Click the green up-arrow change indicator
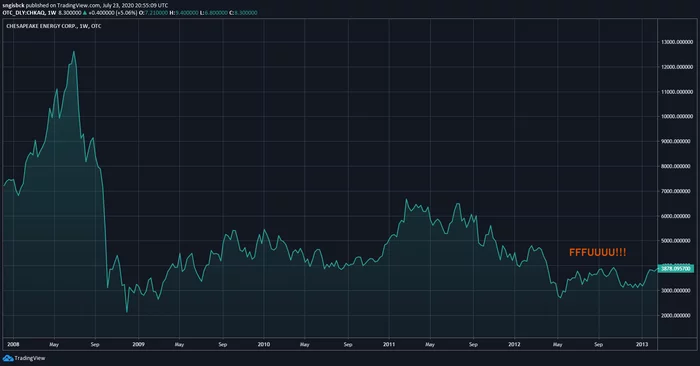Viewport: 700px width, 366px height. [84, 13]
